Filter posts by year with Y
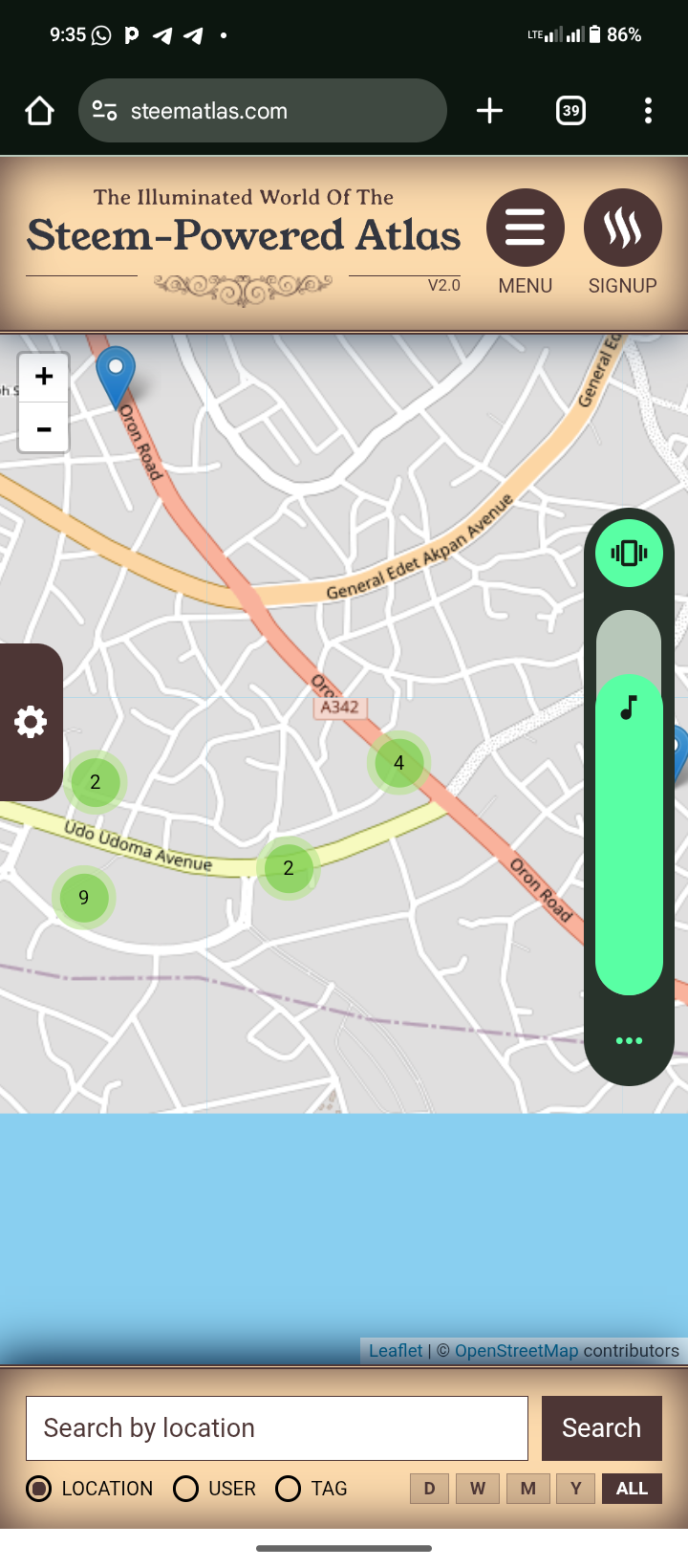 click(575, 1489)
